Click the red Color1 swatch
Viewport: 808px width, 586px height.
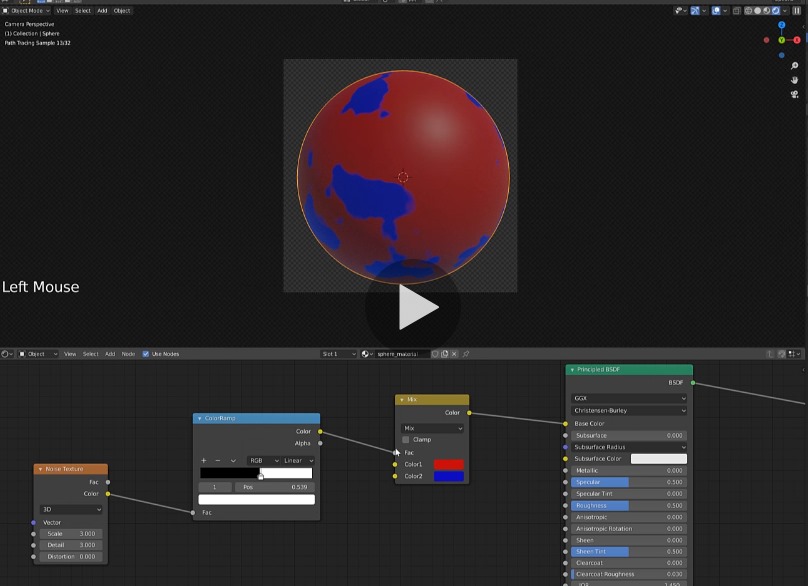(x=448, y=464)
